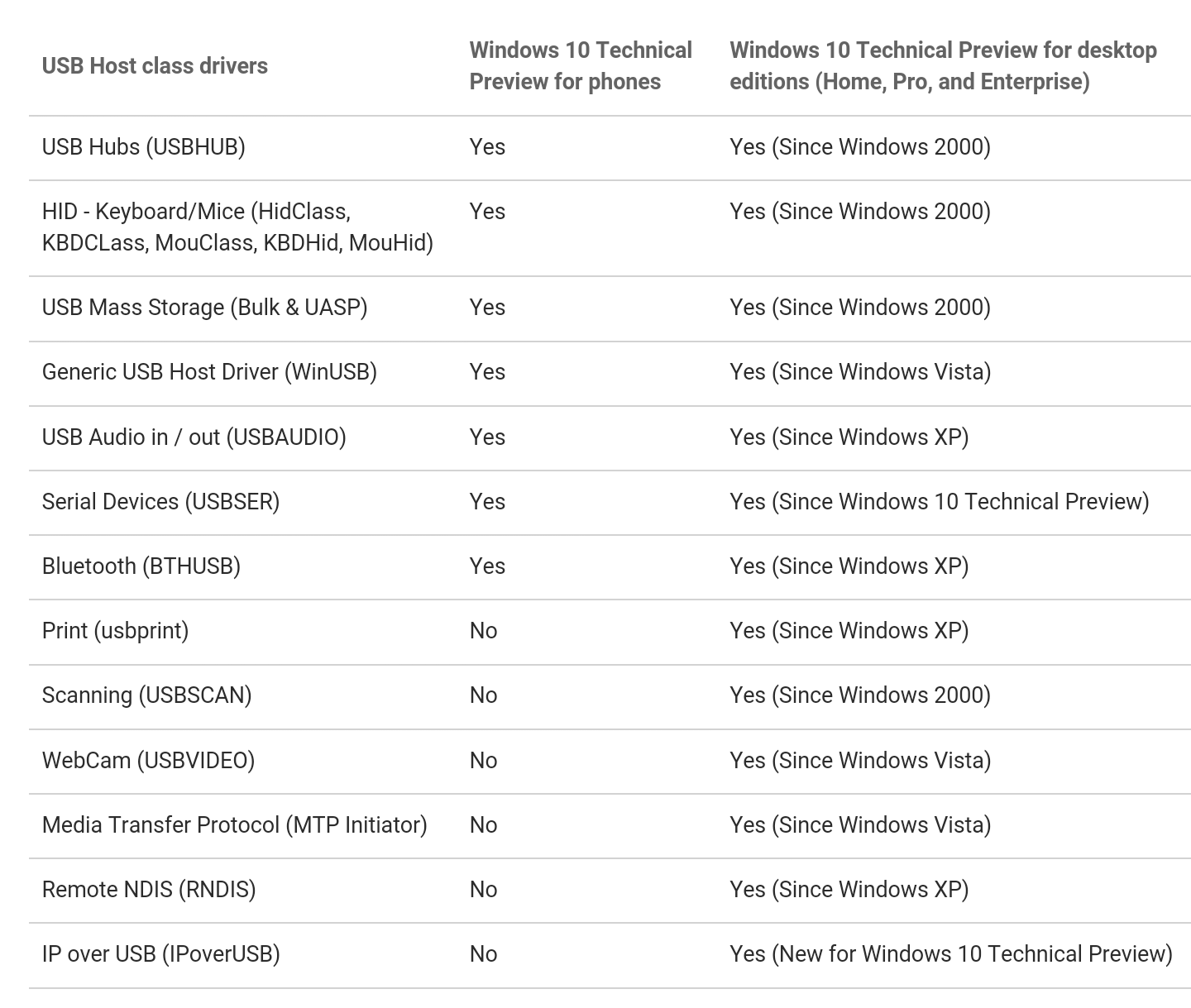Select Media Transfer Protocol (MTP Initiator) cell

(235, 825)
